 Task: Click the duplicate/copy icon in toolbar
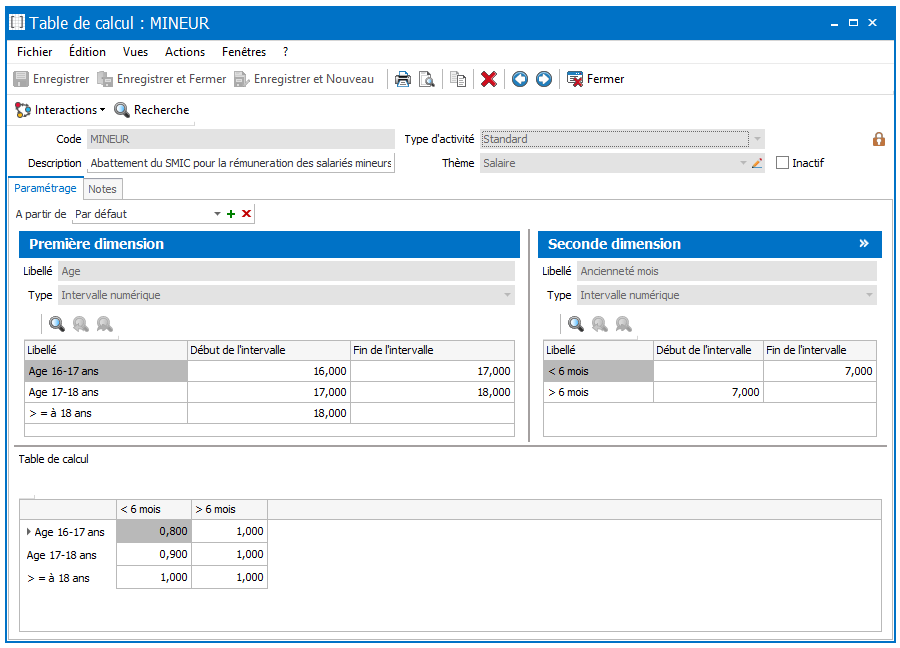pos(457,79)
